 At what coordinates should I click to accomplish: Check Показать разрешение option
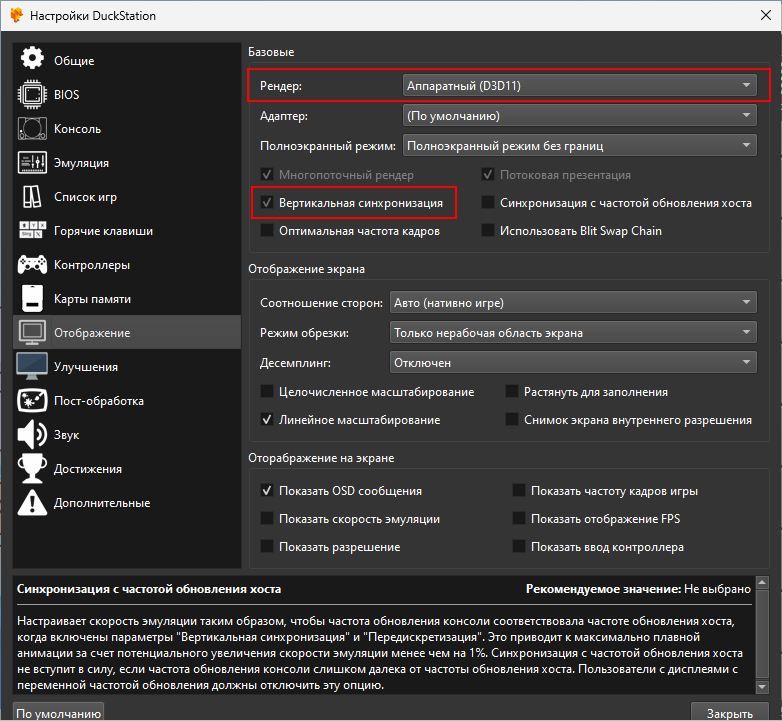[x=267, y=546]
